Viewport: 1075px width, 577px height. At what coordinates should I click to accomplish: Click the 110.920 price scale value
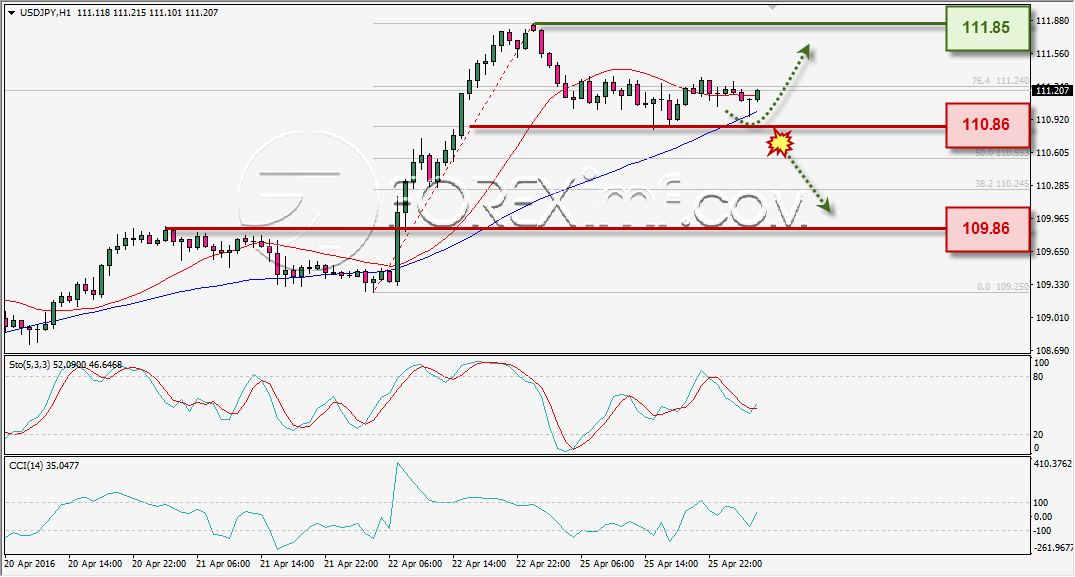tap(1052, 119)
